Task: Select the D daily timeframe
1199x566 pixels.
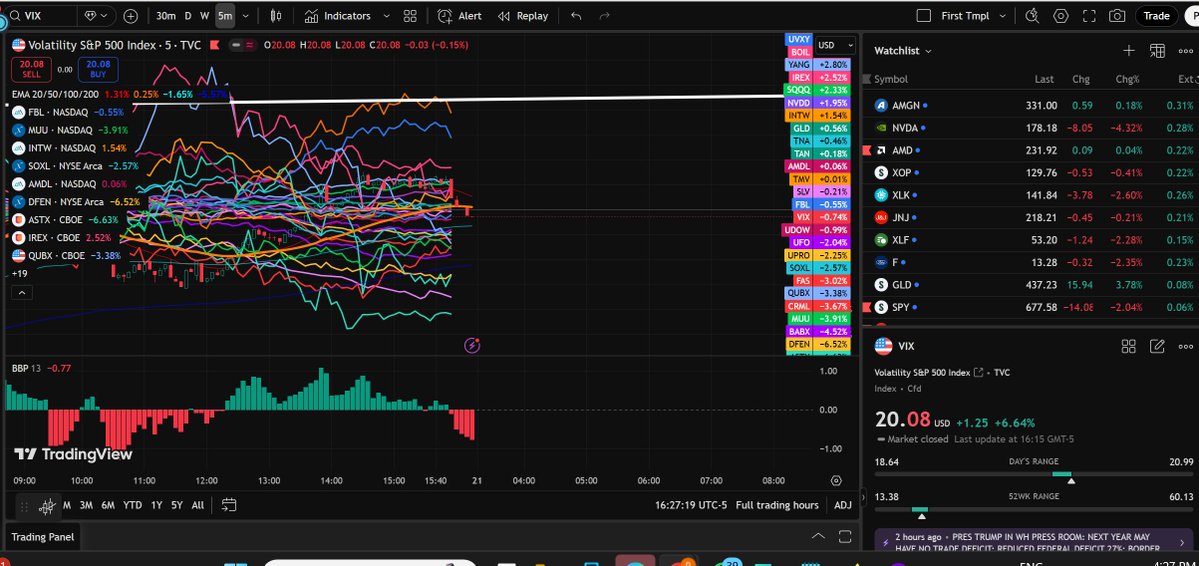Action: point(188,15)
